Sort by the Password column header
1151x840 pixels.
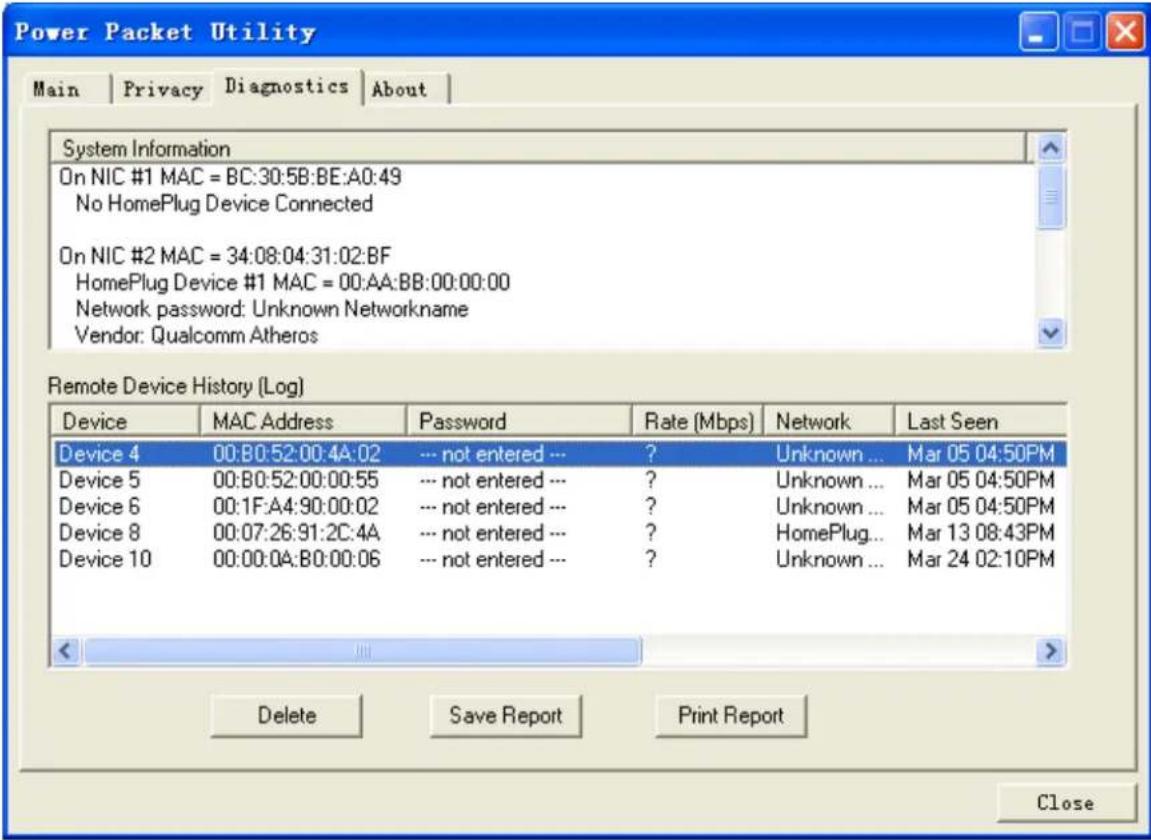(519, 421)
